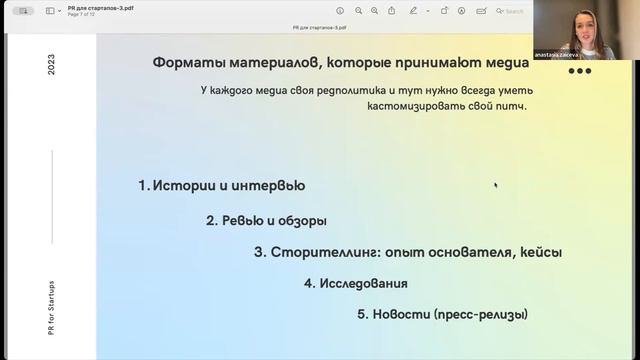Select the highlight pen tool

[413, 11]
